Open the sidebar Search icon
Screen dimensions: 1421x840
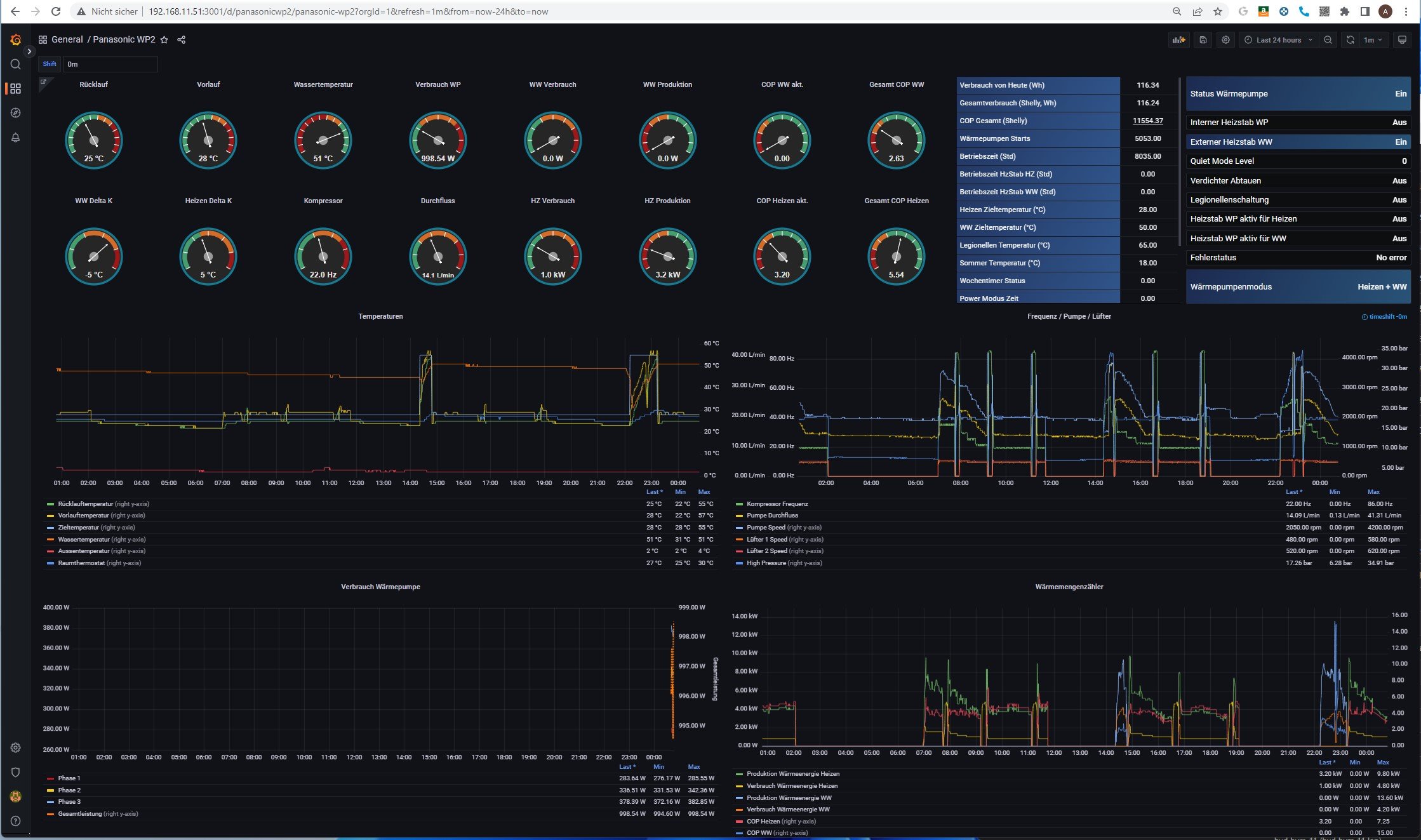tap(15, 64)
